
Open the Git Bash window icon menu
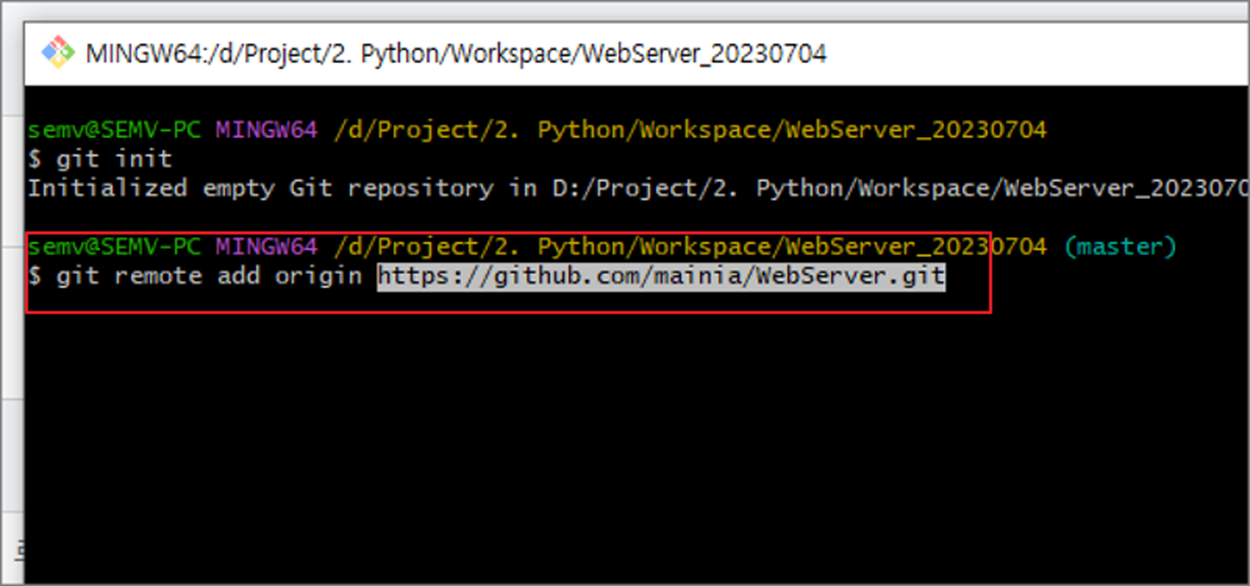coord(57,52)
